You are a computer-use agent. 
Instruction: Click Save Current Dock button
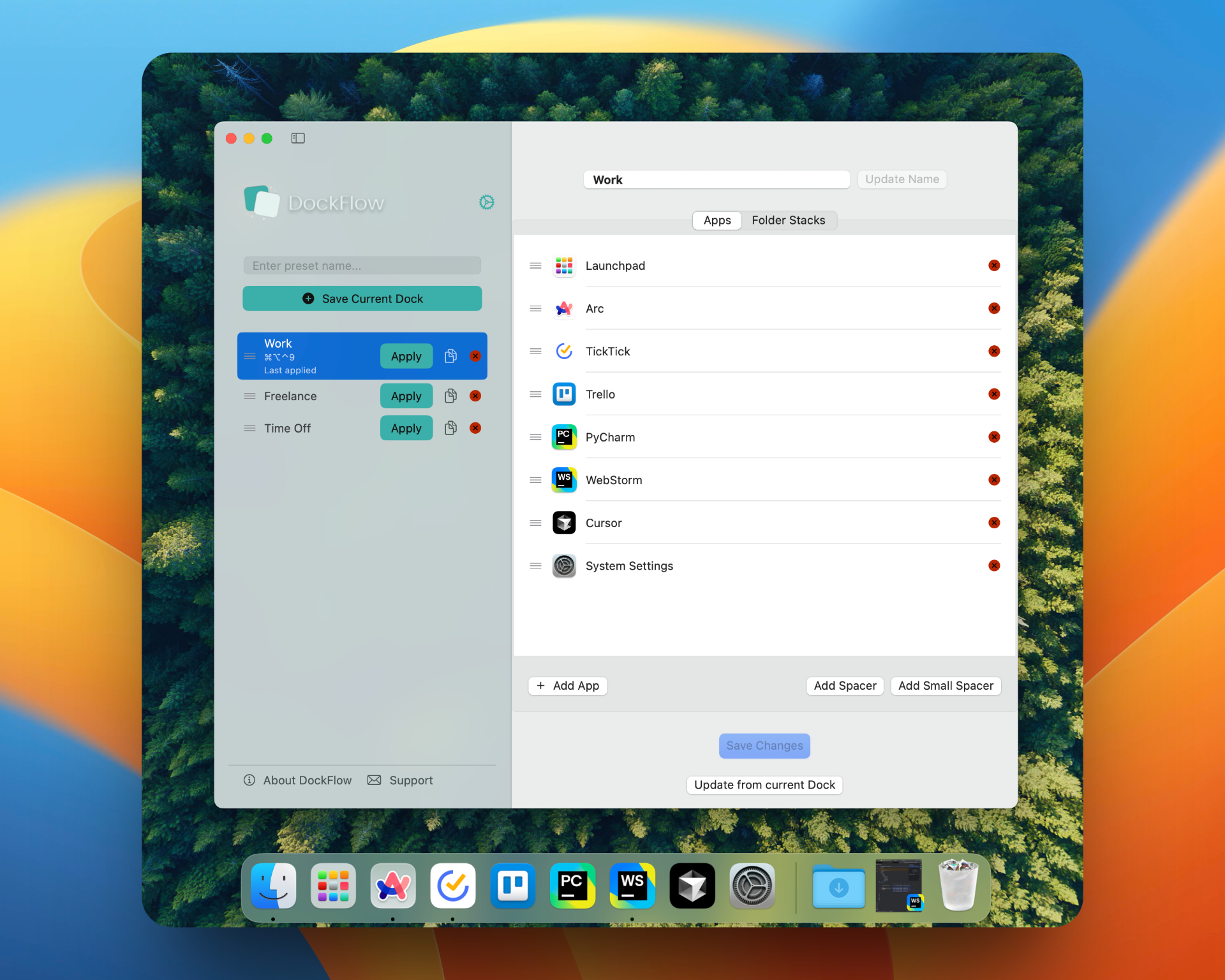[x=362, y=299]
